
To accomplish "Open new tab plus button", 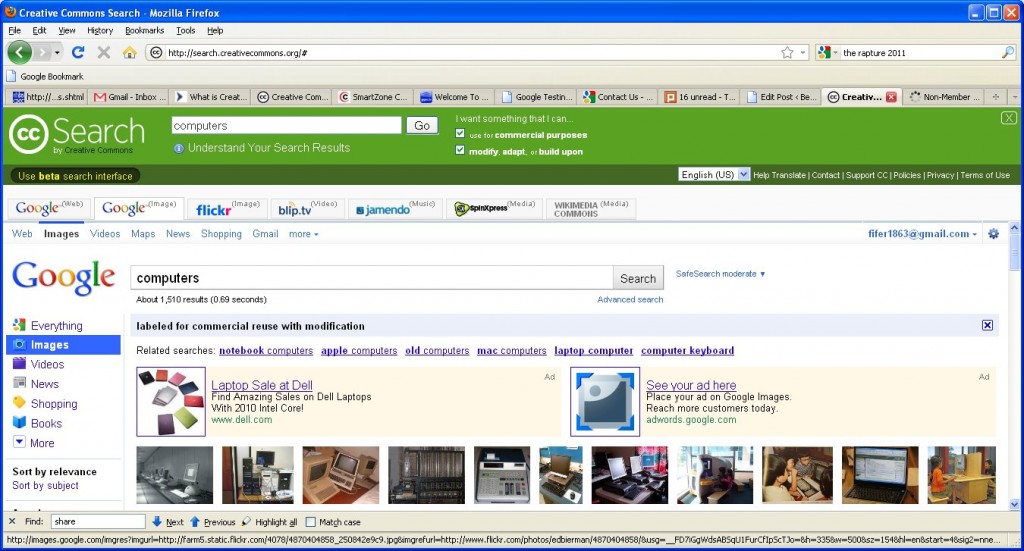I will 995,97.
